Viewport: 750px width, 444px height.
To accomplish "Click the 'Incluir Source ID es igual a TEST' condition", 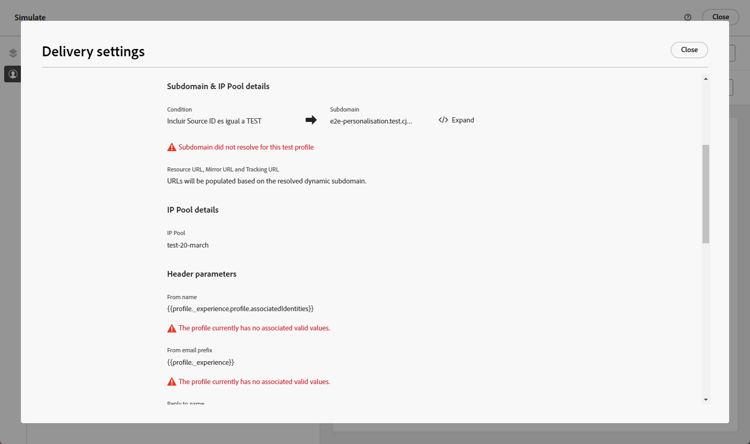I will point(214,122).
